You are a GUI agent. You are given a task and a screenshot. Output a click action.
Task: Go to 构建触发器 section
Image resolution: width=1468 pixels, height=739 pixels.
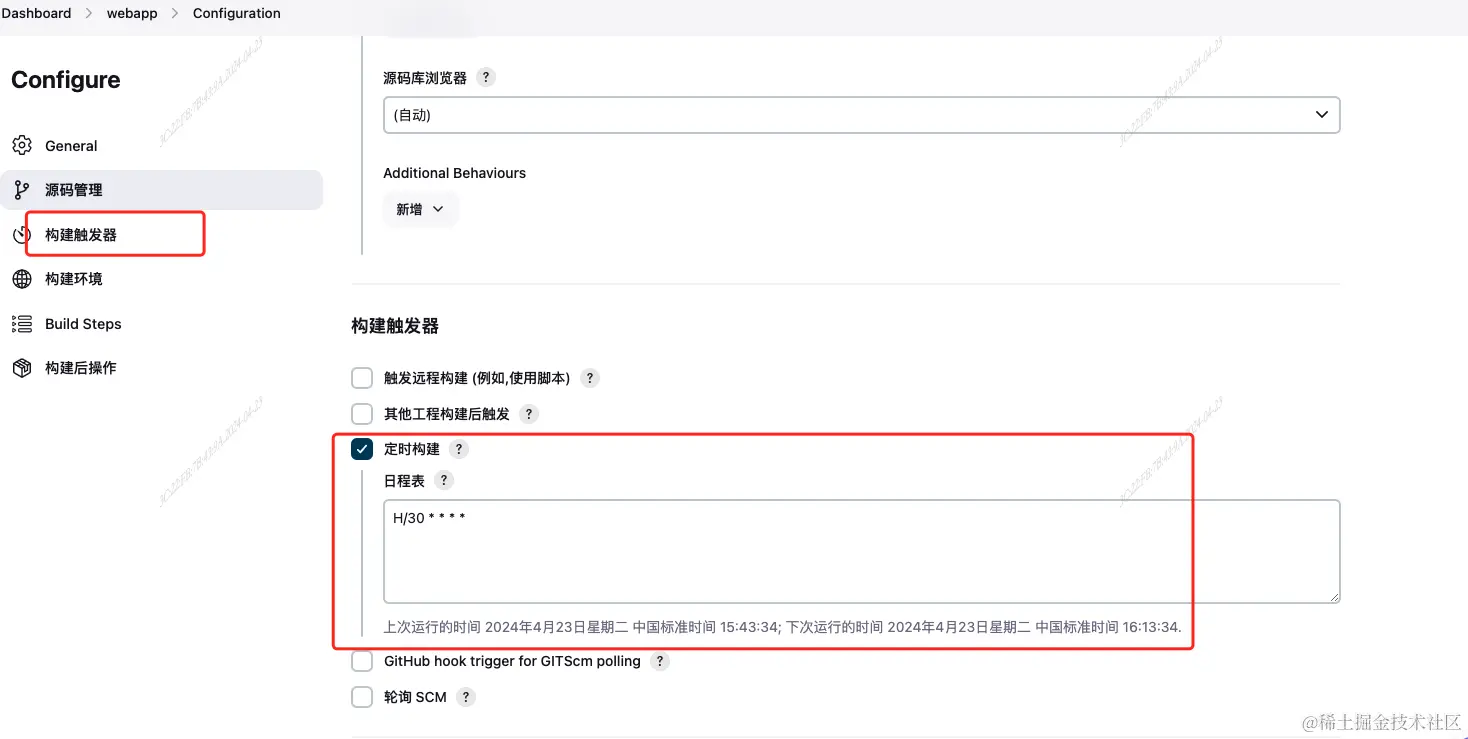click(161, 235)
